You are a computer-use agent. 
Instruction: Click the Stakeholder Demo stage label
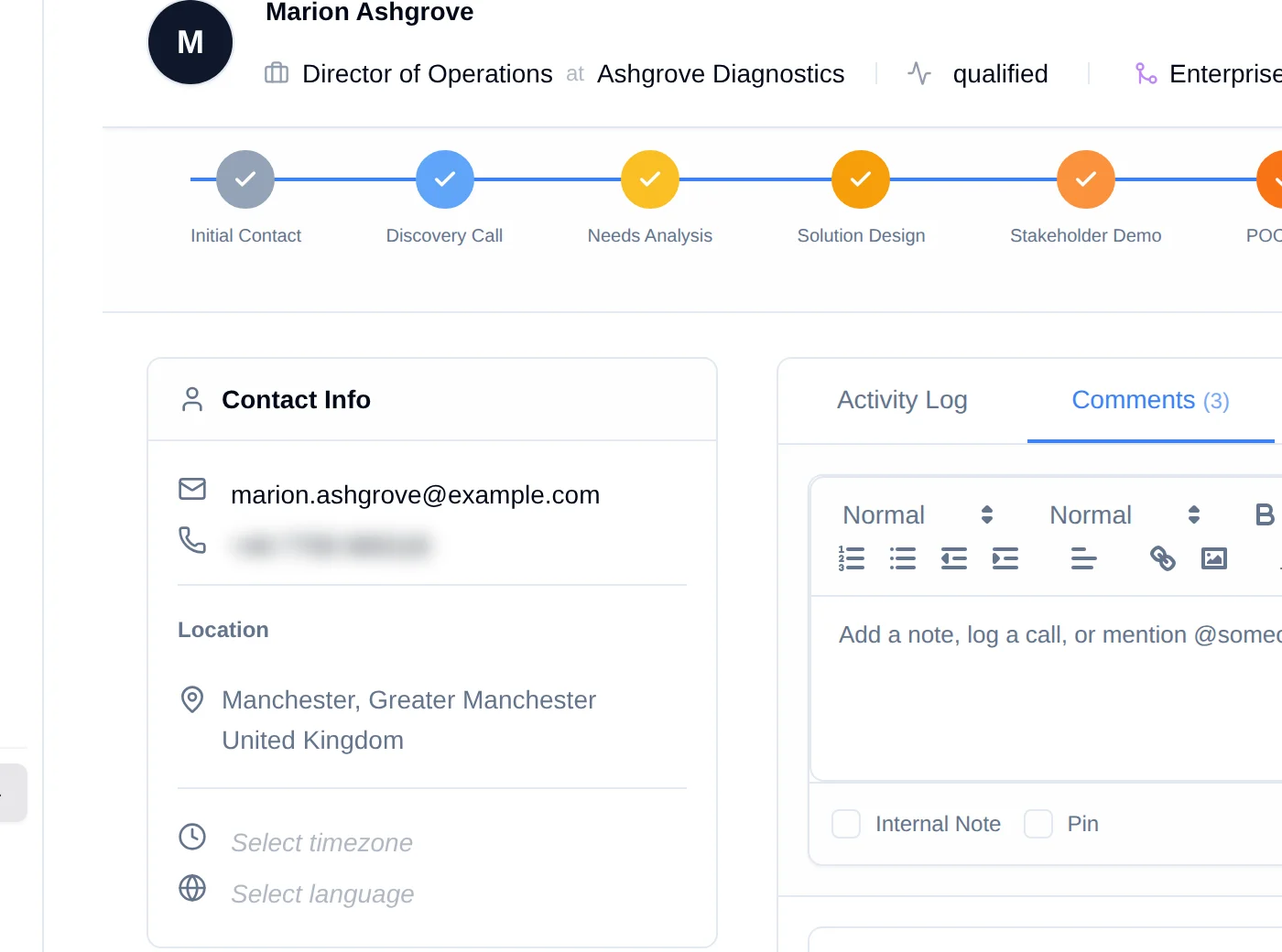pyautogui.click(x=1086, y=235)
